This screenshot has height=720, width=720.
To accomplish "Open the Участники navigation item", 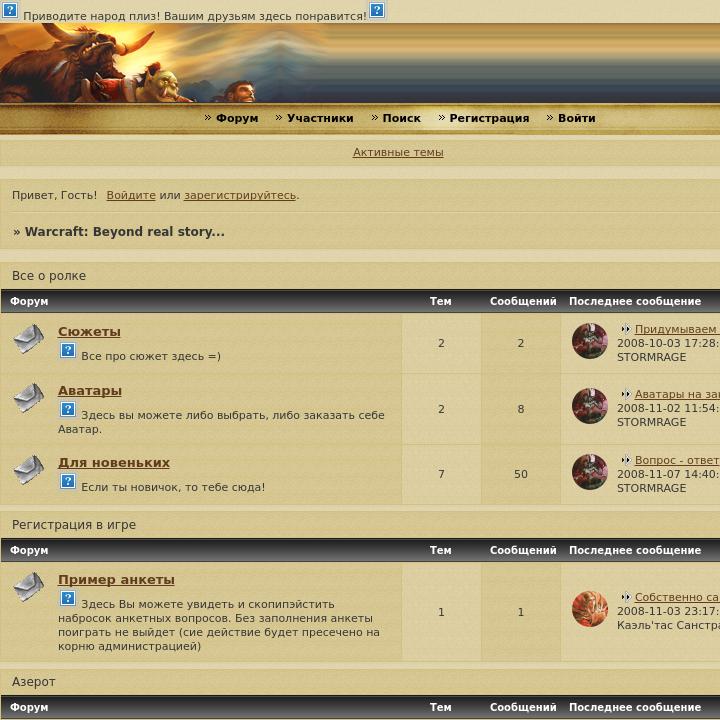I will 320,118.
